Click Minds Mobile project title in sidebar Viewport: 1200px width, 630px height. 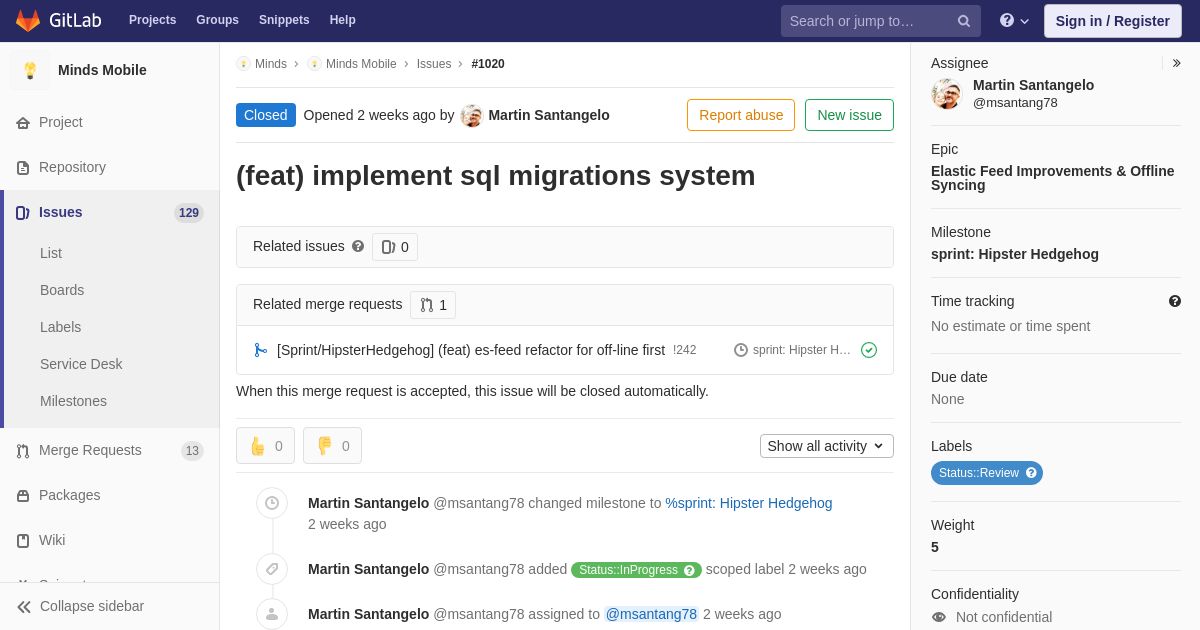coord(102,70)
